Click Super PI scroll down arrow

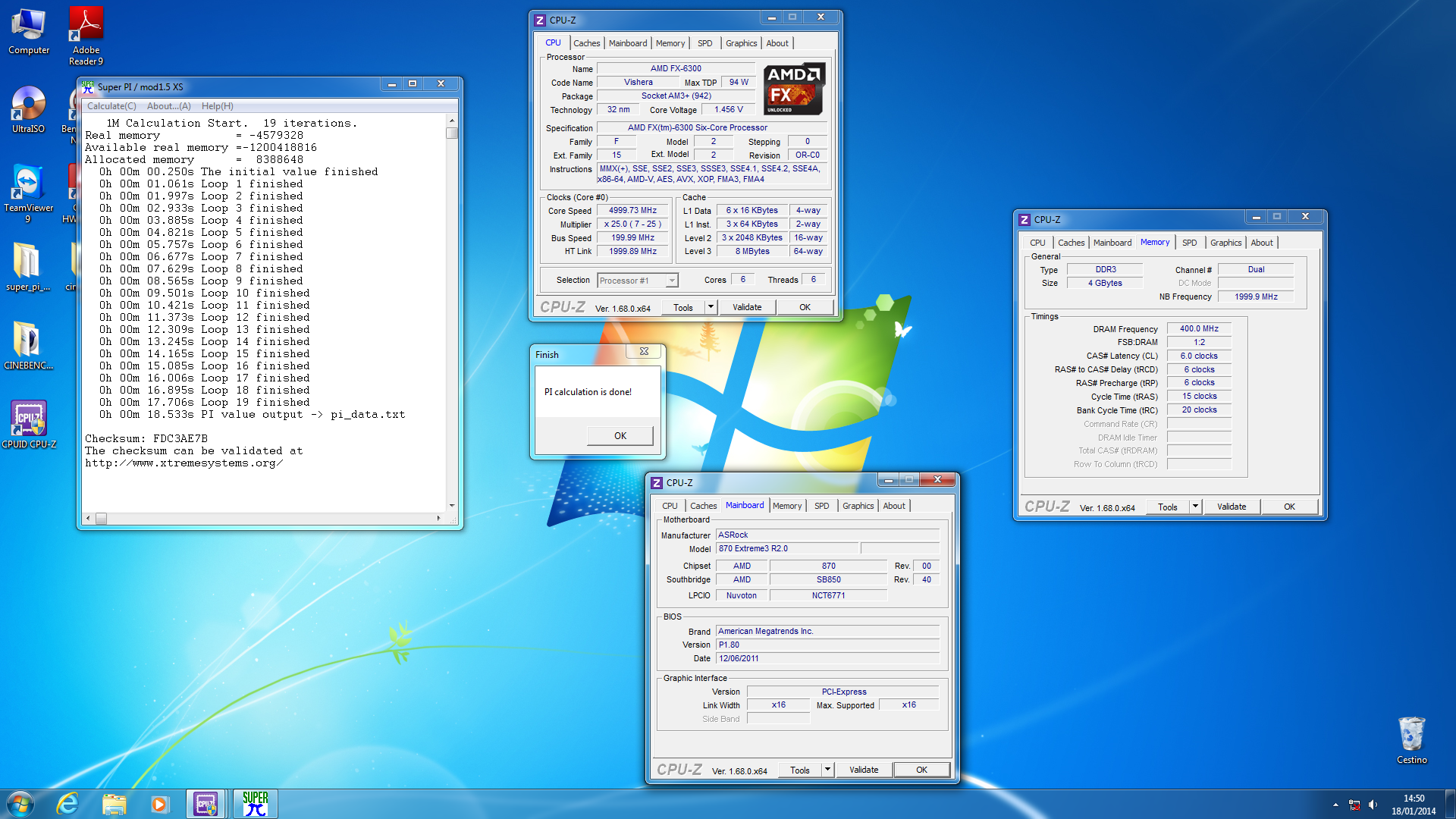[452, 505]
